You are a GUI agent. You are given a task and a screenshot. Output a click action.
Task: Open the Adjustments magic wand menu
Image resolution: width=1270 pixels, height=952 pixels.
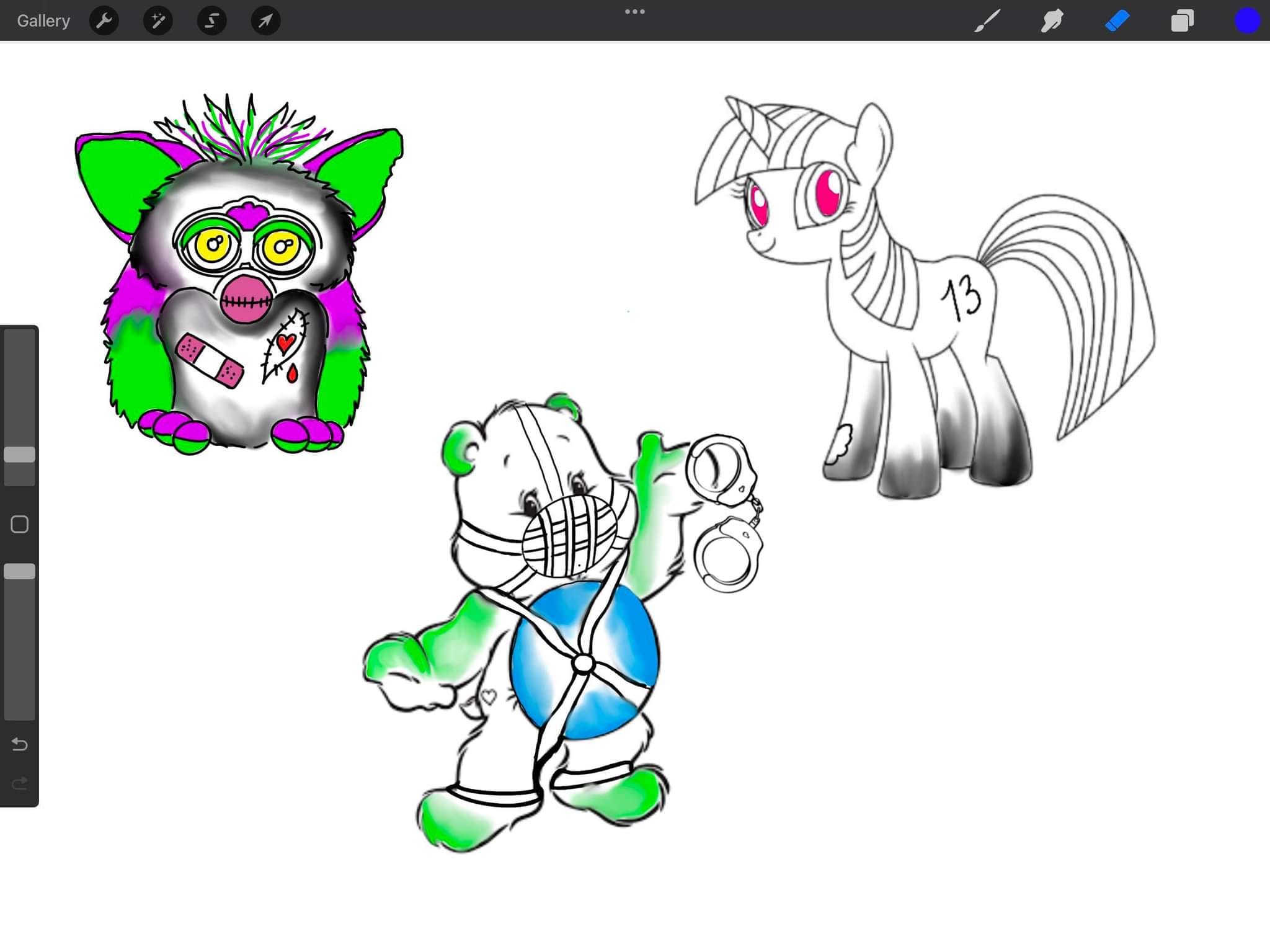(158, 21)
